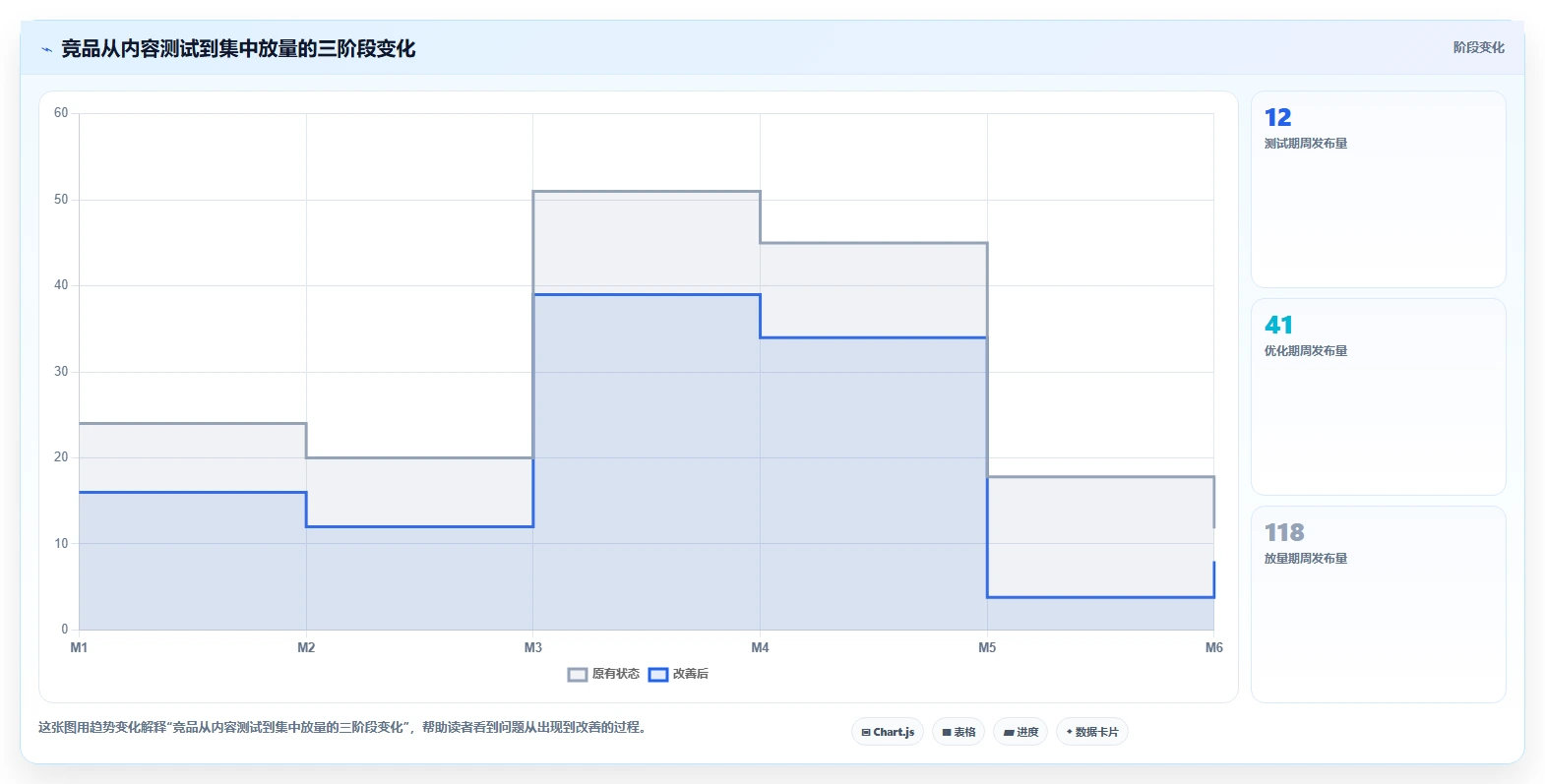
Task: Click the number 41 value
Action: click(1278, 326)
